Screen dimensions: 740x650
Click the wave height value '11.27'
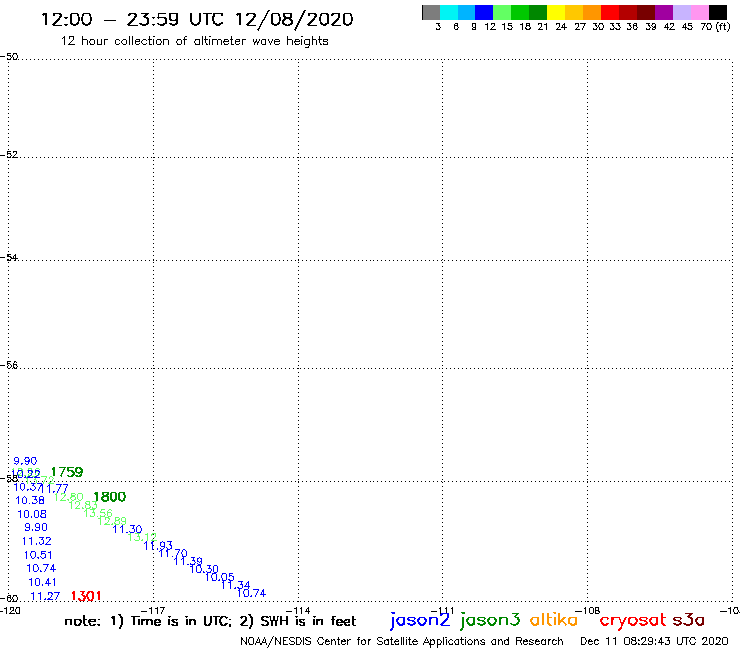(45, 596)
